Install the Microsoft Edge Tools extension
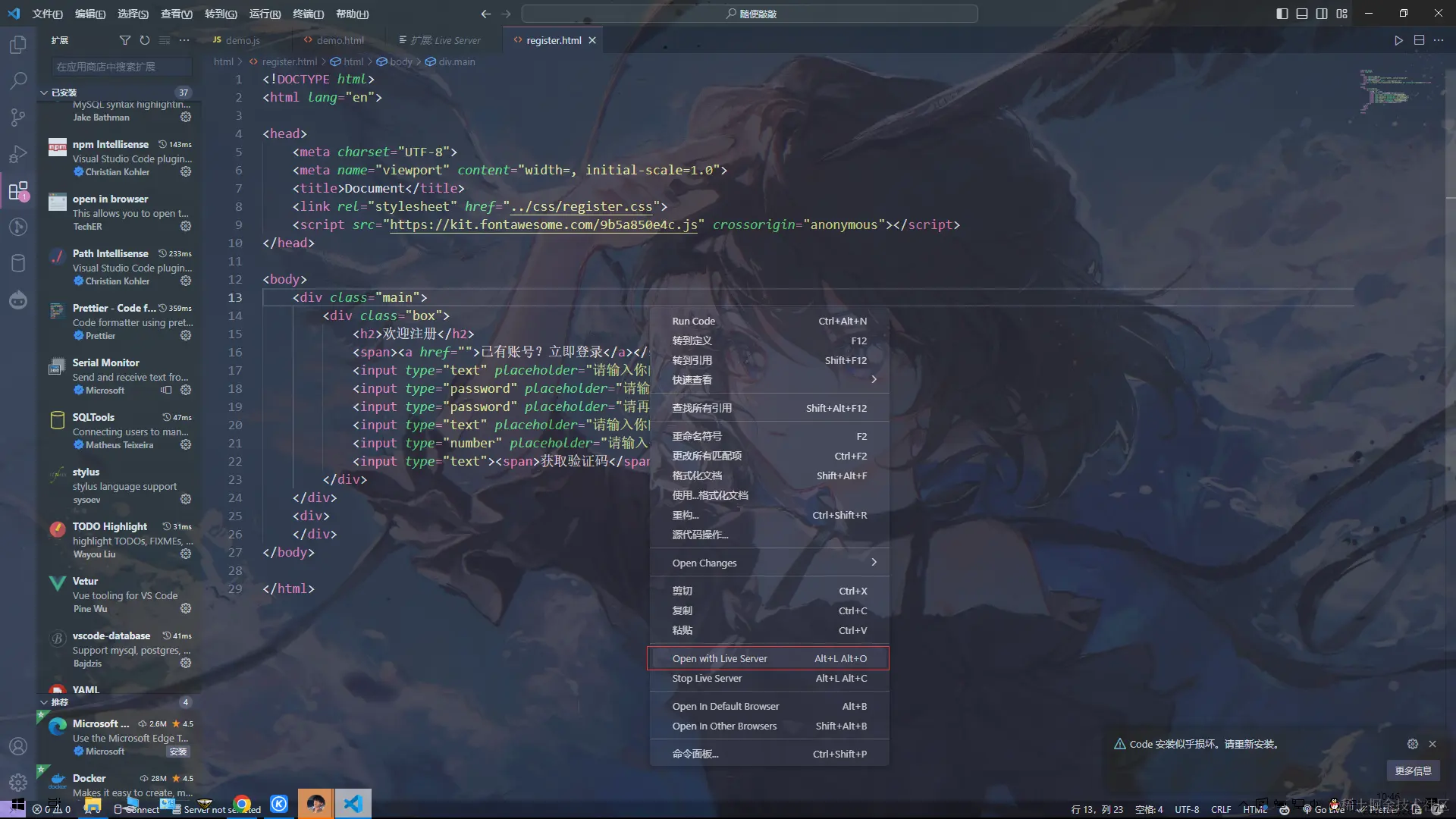 (x=178, y=752)
